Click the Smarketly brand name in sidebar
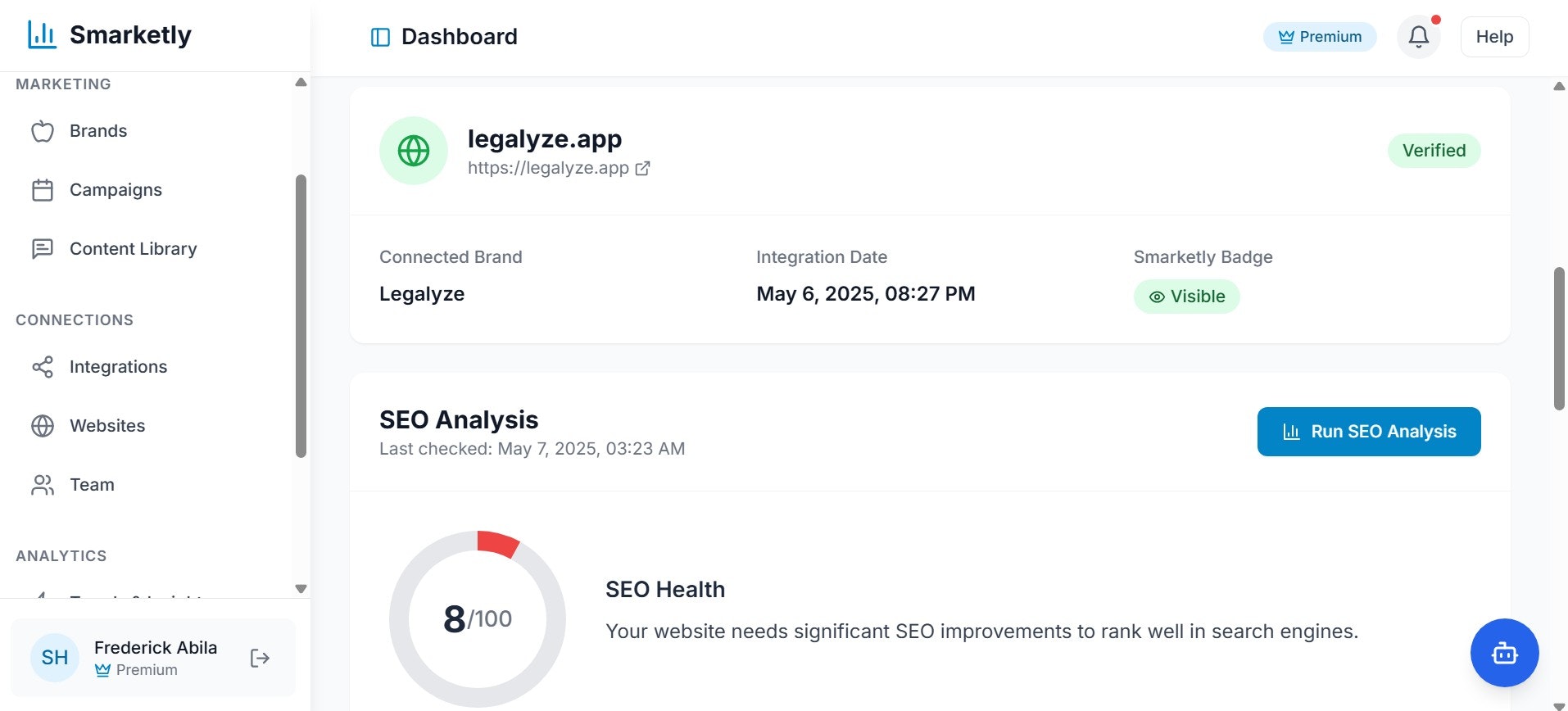Viewport: 1568px width, 711px height. pyautogui.click(x=130, y=34)
